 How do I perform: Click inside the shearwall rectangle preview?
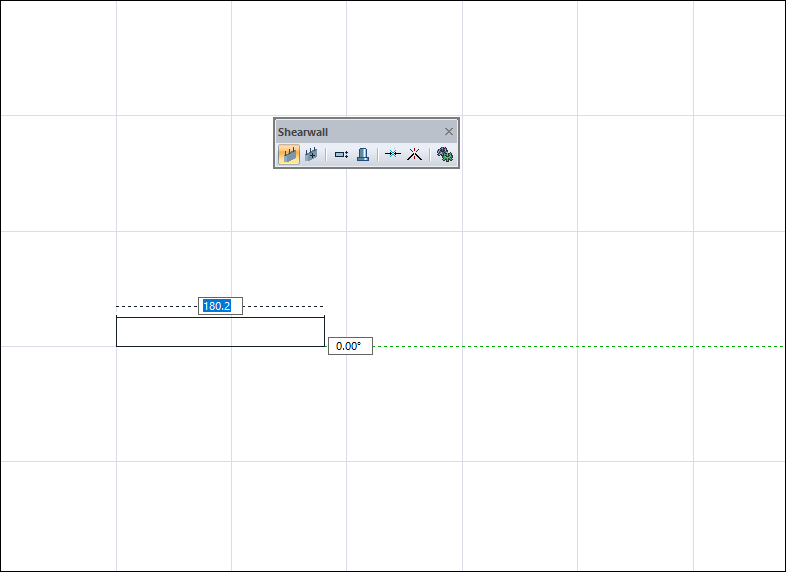click(221, 332)
